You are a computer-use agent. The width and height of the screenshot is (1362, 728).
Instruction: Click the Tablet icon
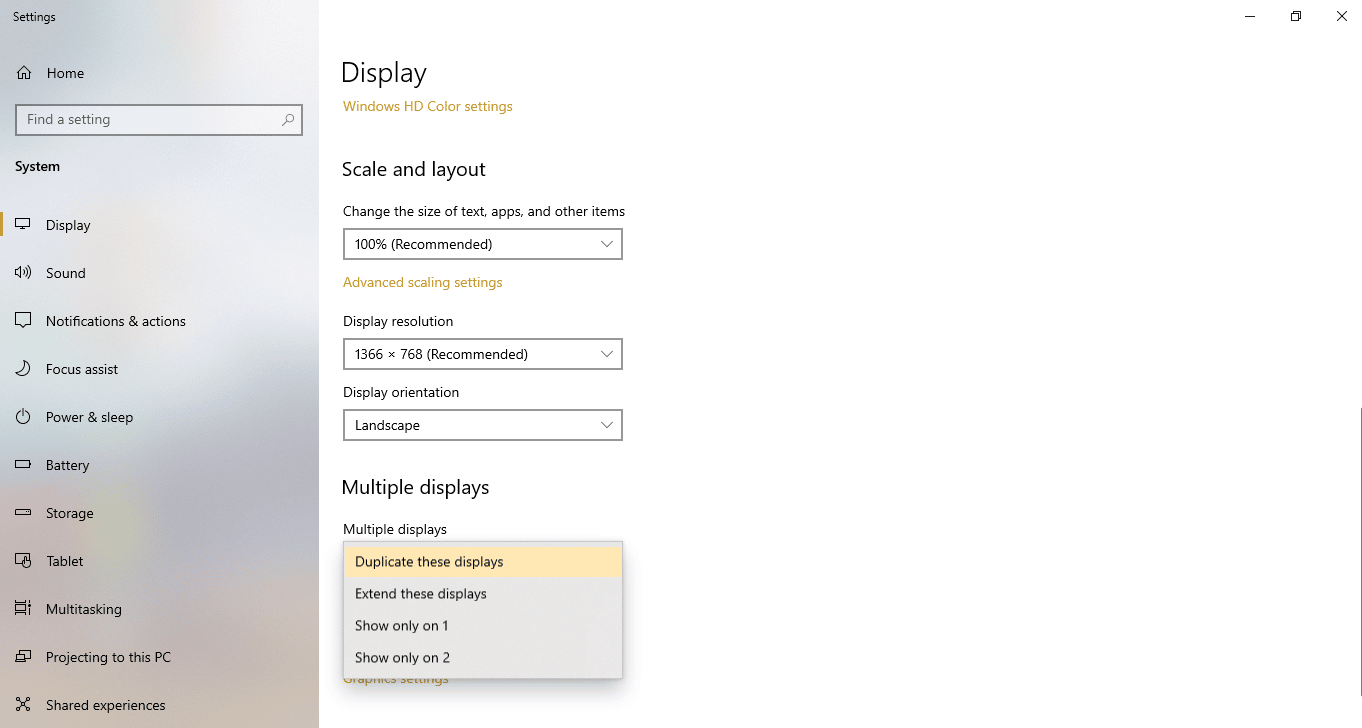tap(23, 561)
